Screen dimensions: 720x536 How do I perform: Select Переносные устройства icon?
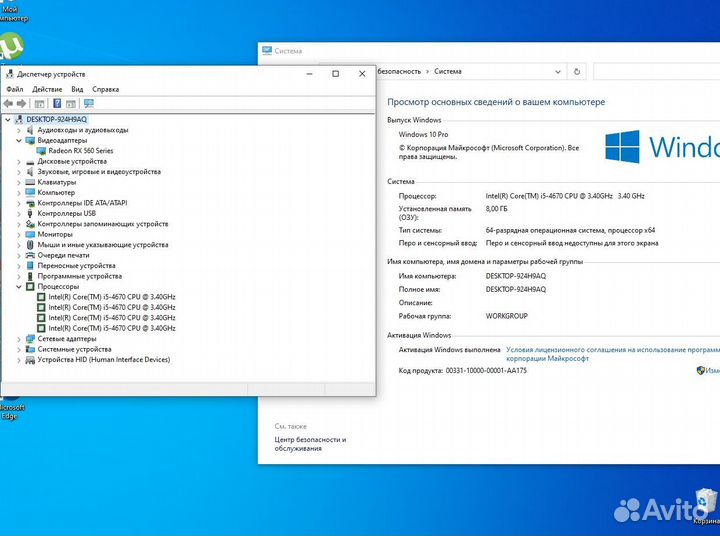coord(30,265)
